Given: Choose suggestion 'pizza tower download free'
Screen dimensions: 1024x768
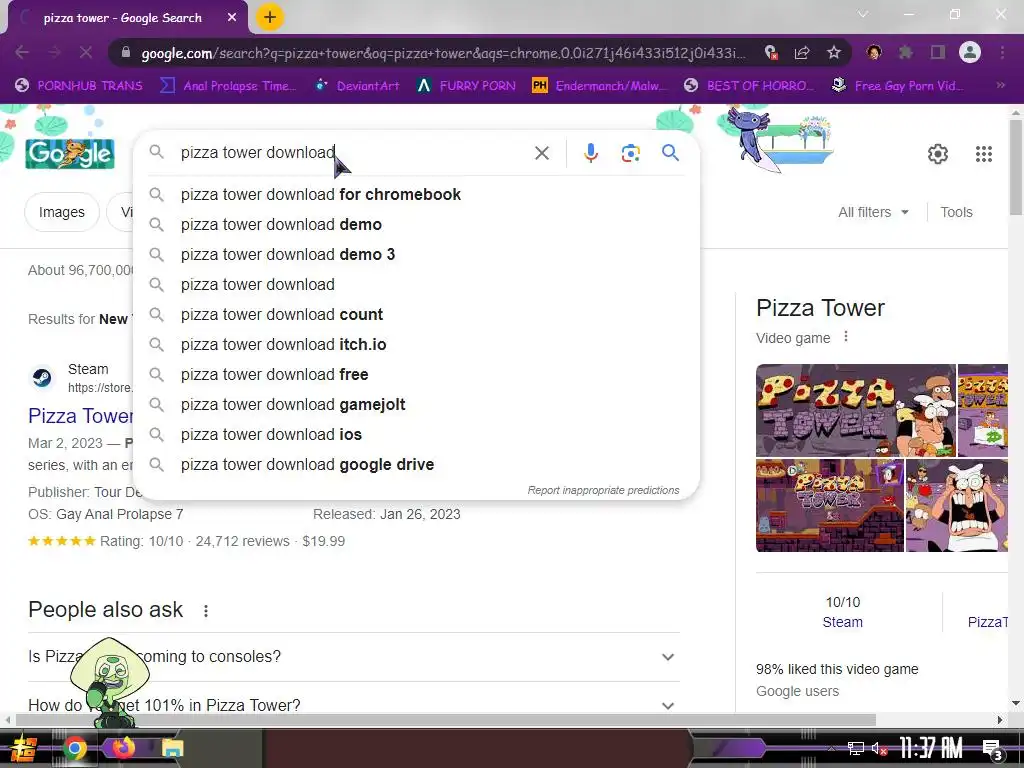Looking at the screenshot, I should click(x=416, y=375).
